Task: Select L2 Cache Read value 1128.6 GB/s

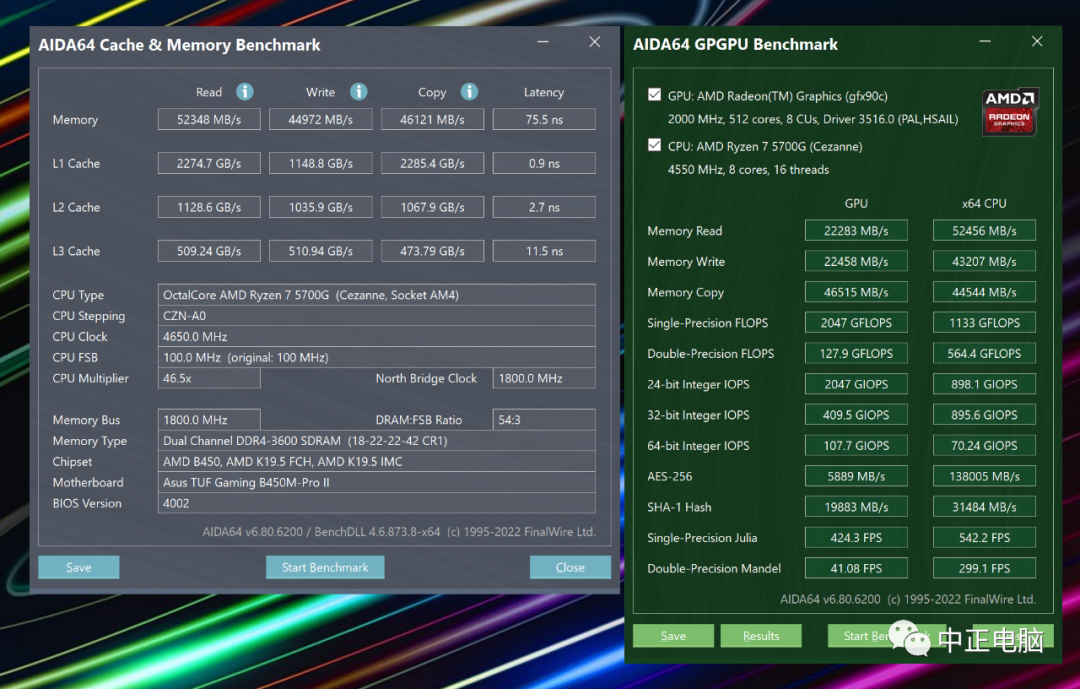Action: click(x=209, y=207)
